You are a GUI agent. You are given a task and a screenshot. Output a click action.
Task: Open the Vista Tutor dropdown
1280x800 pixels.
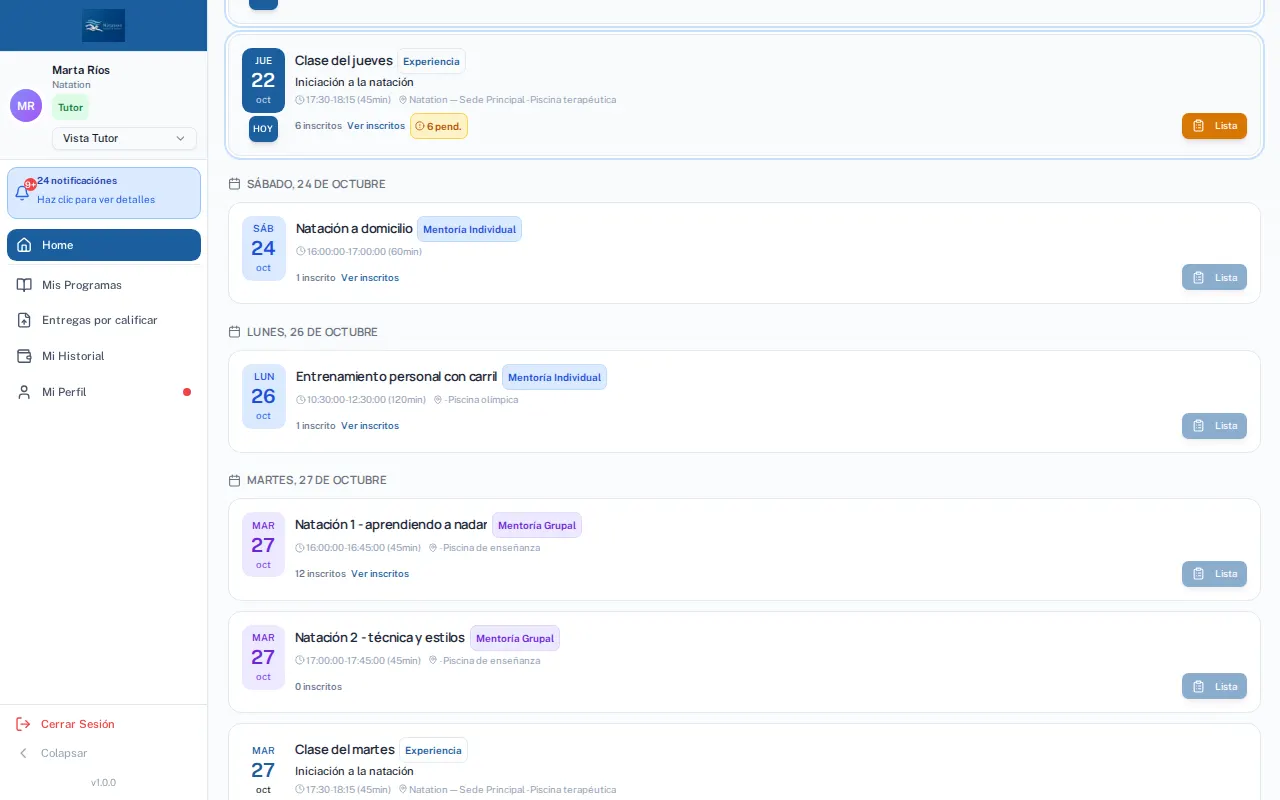click(x=124, y=138)
